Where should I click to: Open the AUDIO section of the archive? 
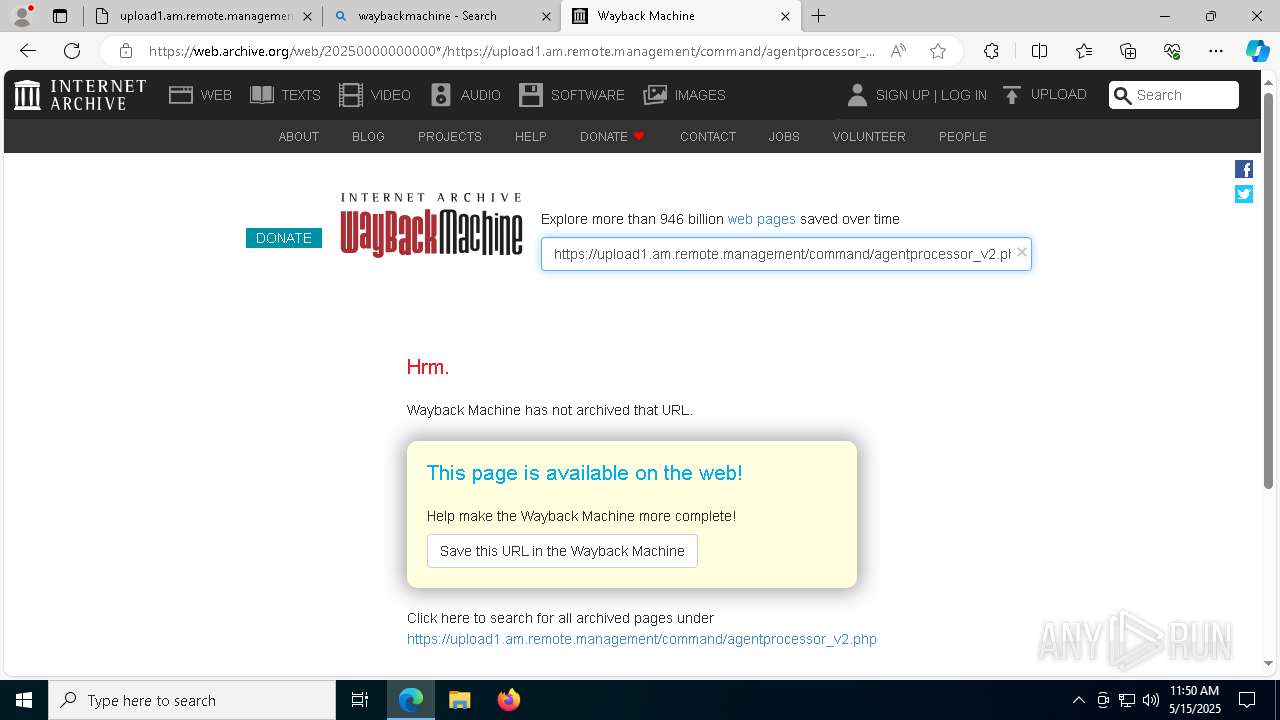tap(465, 95)
